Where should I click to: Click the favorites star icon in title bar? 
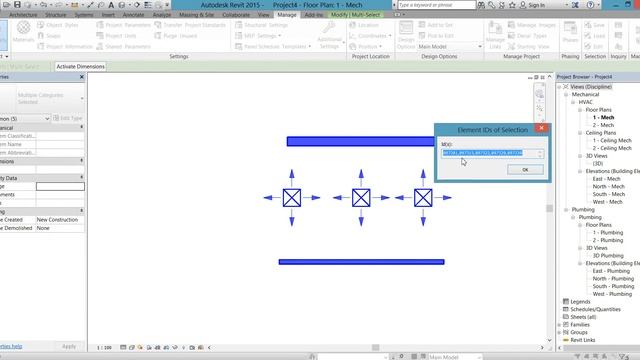[512, 5]
